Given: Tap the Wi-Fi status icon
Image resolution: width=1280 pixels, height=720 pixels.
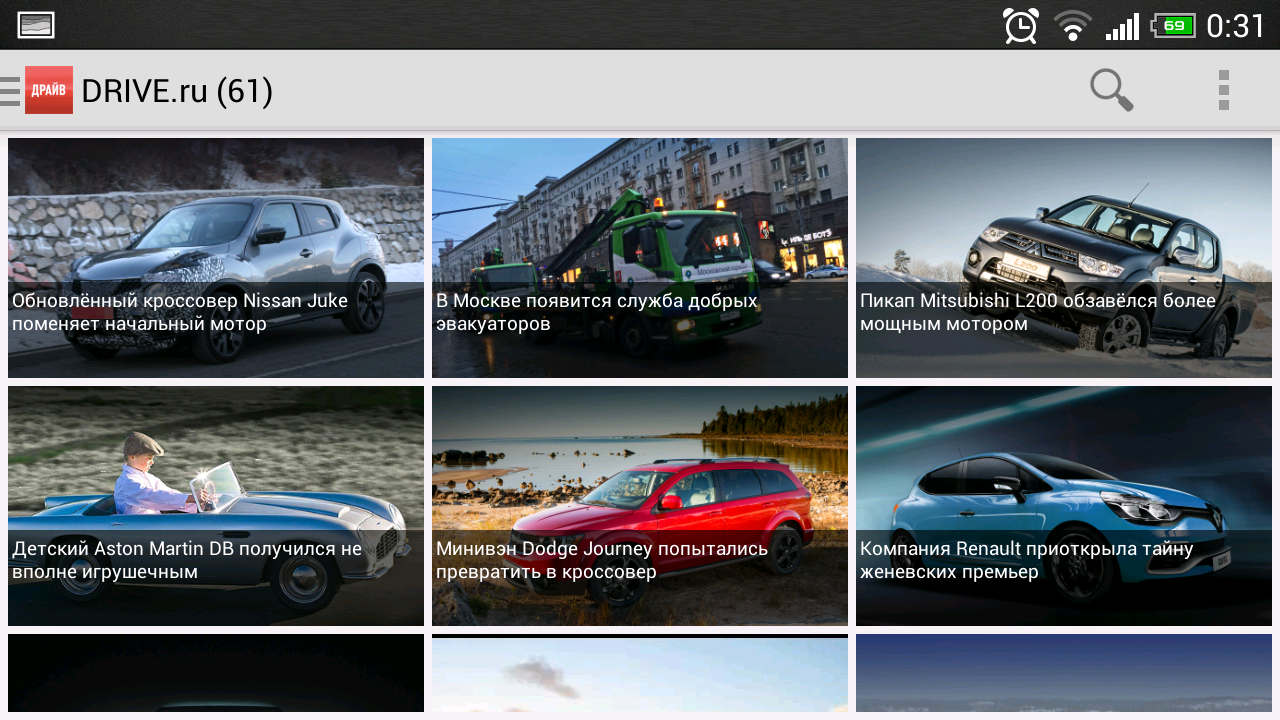Looking at the screenshot, I should click(1073, 25).
